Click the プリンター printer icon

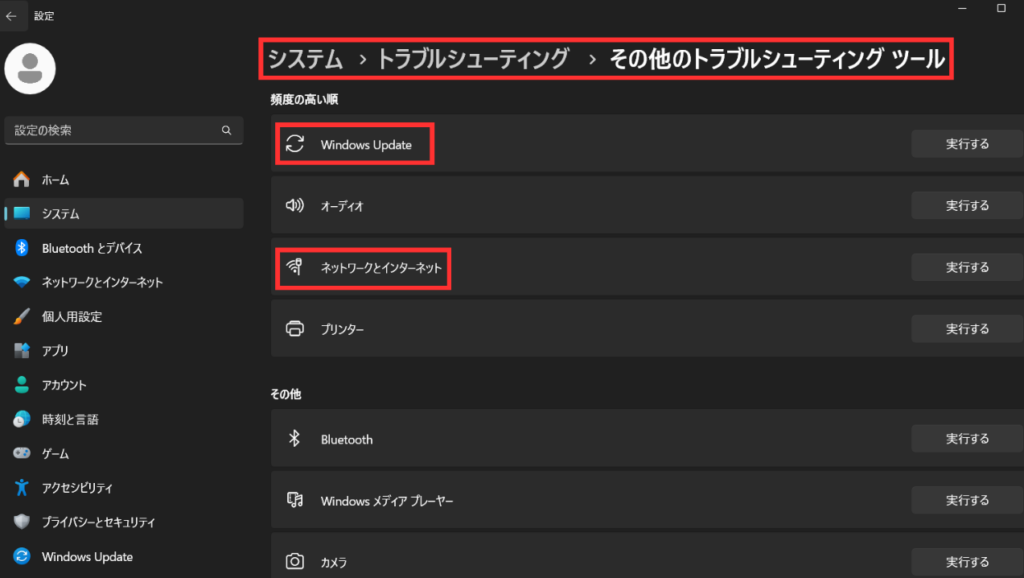coord(295,329)
